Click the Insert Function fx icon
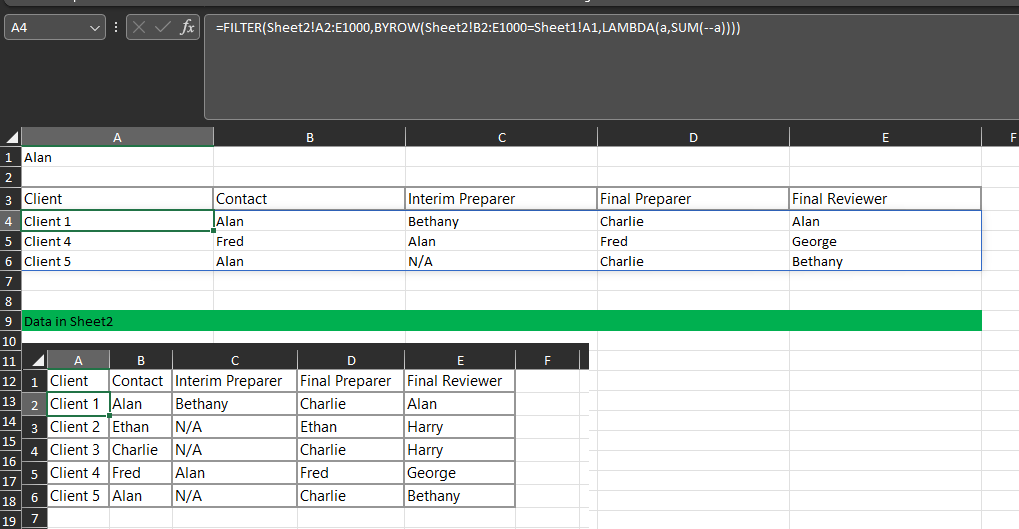Viewport: 1019px width, 529px height. point(187,27)
